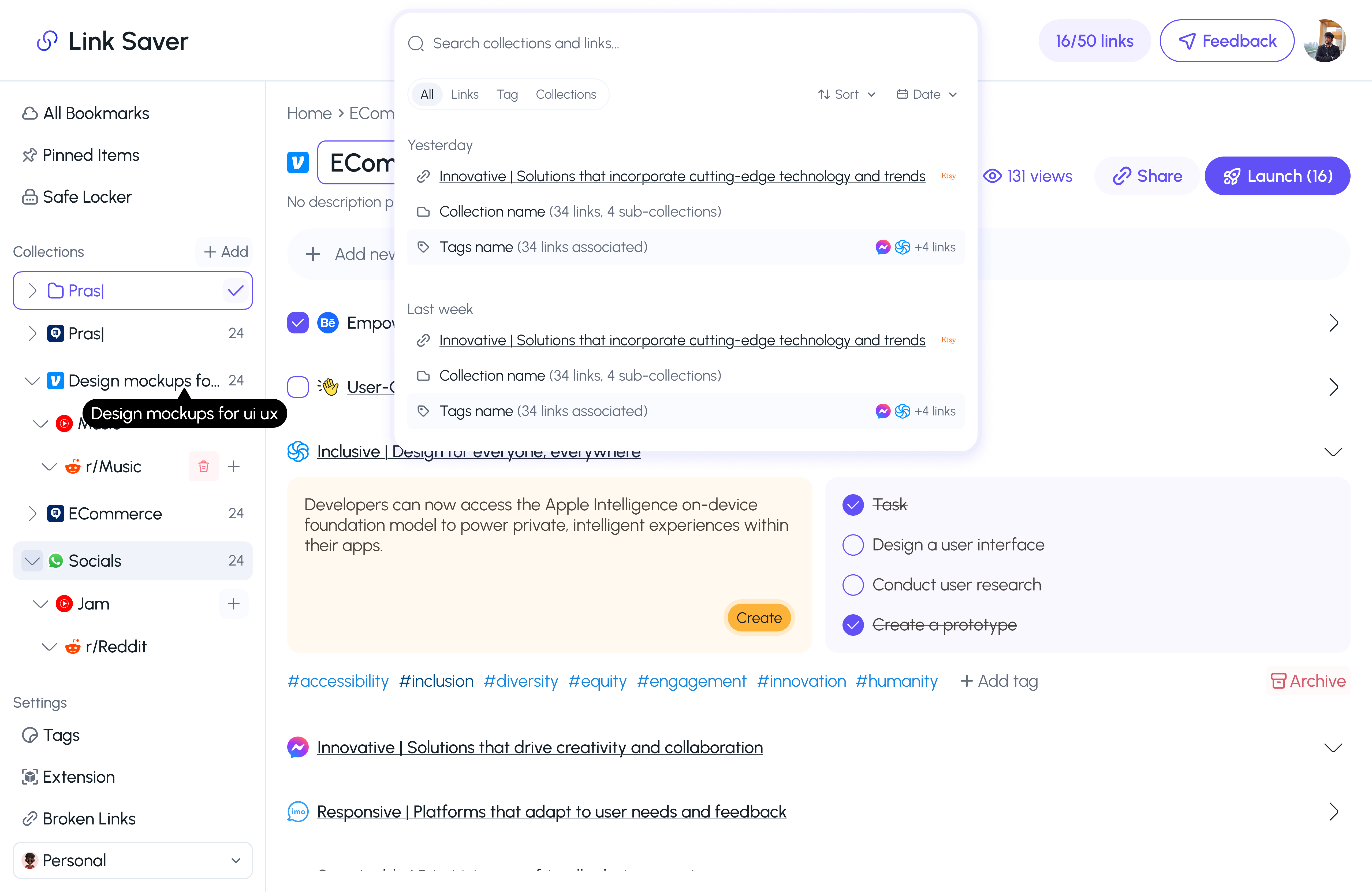Uncheck the Empowering link selection checkbox
The height and width of the screenshot is (892, 1372).
click(x=297, y=323)
